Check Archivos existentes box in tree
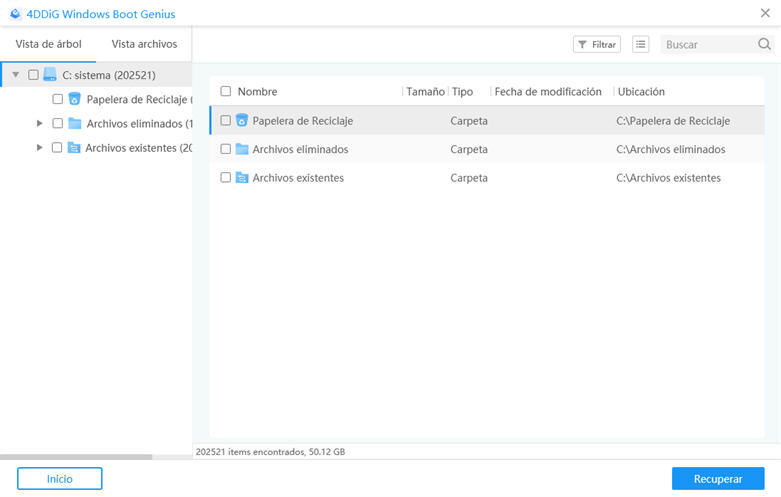 [x=57, y=147]
